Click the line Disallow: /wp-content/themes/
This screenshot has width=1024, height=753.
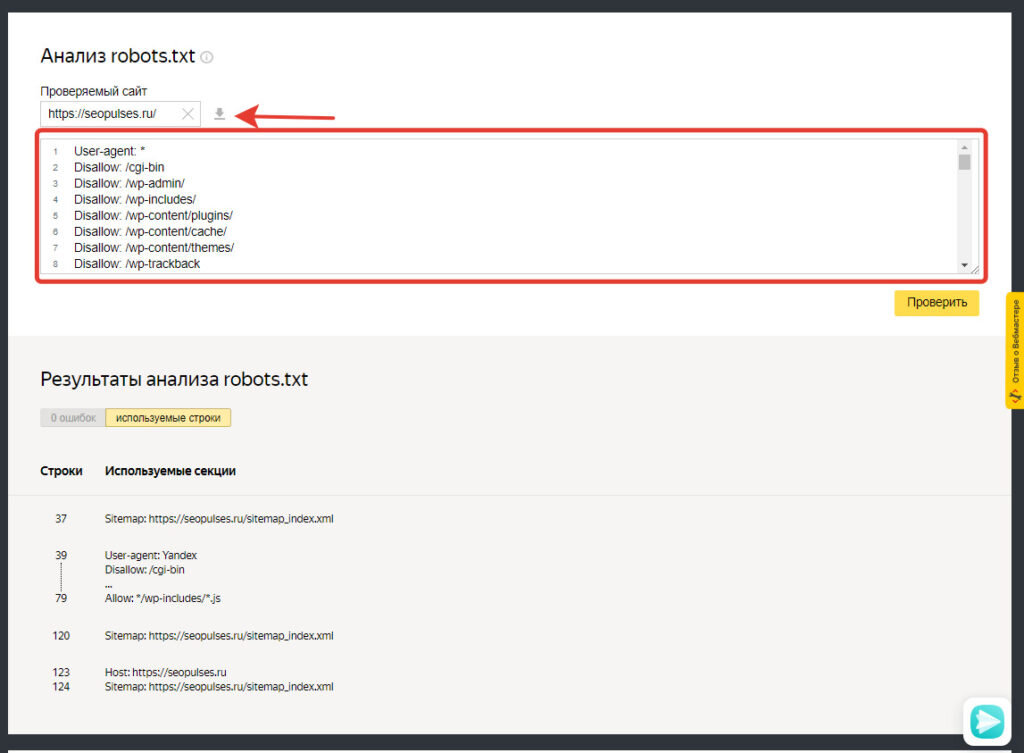pyautogui.click(x=153, y=248)
